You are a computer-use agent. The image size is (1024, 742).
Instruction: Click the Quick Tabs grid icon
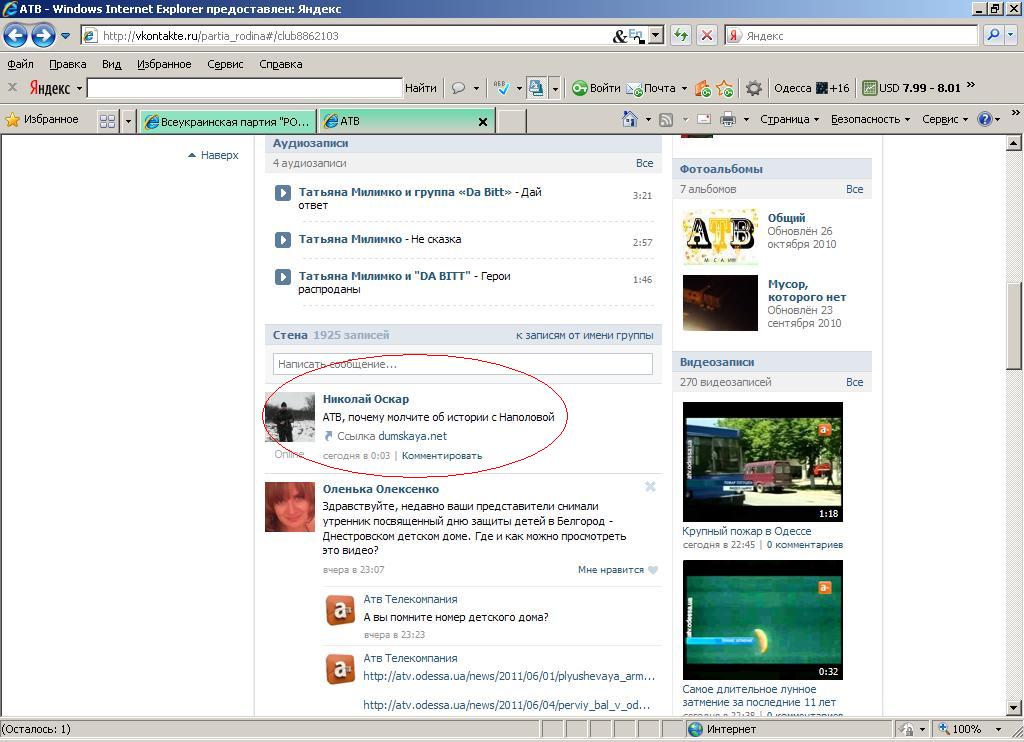coord(107,121)
